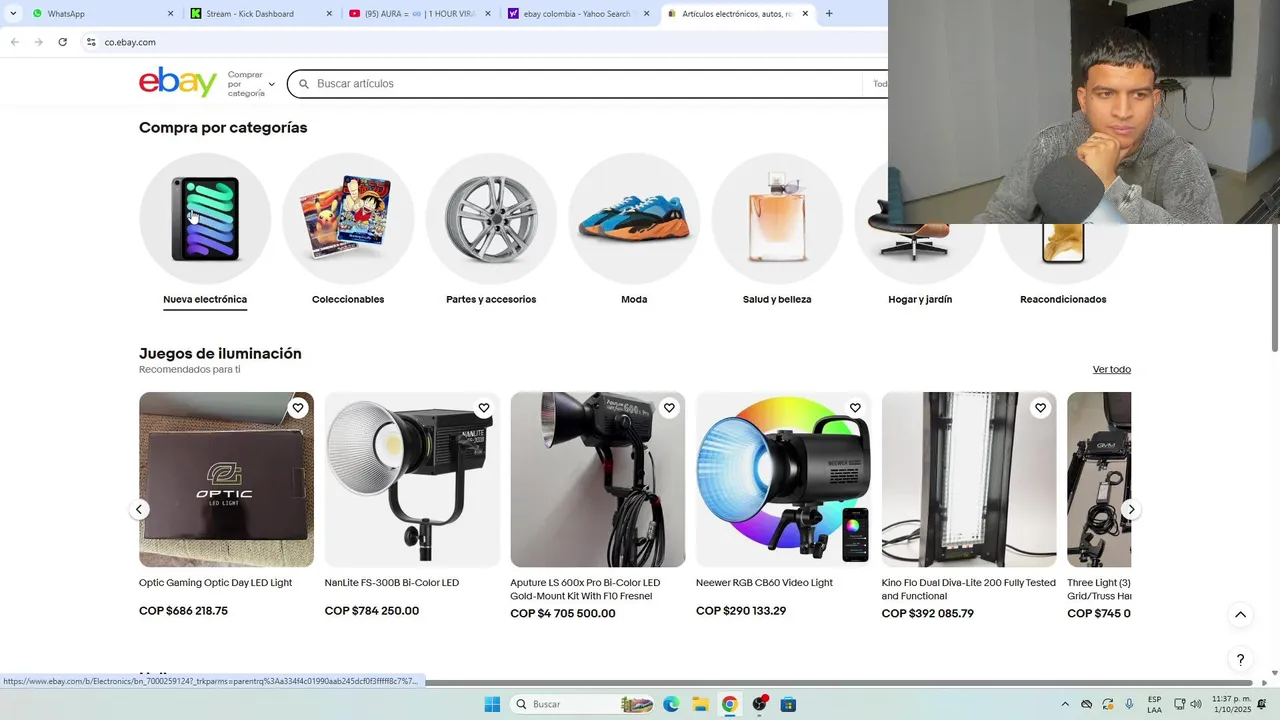Open the help question mark button

coord(1240,660)
